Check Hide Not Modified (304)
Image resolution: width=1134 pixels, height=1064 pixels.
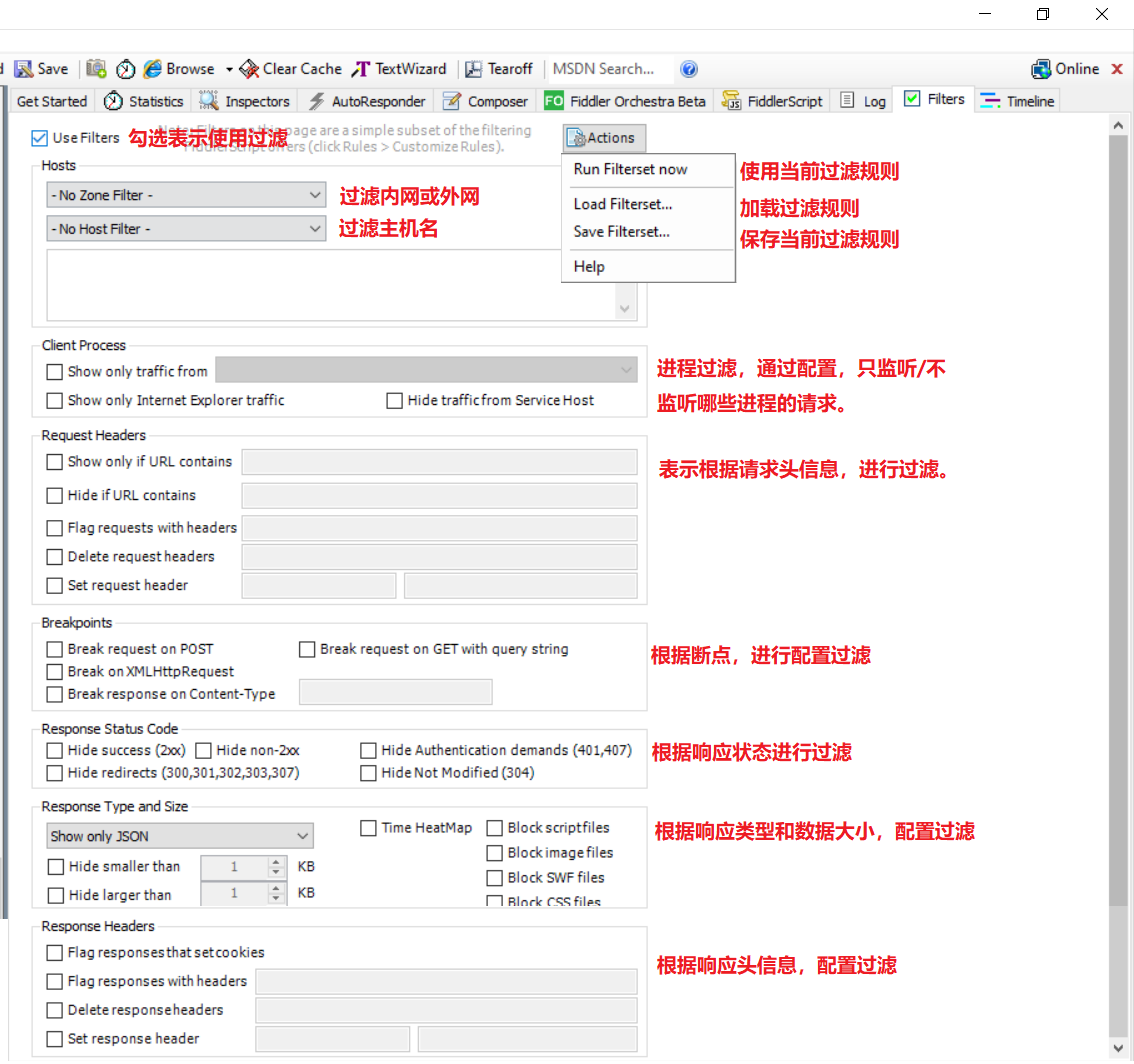click(368, 773)
